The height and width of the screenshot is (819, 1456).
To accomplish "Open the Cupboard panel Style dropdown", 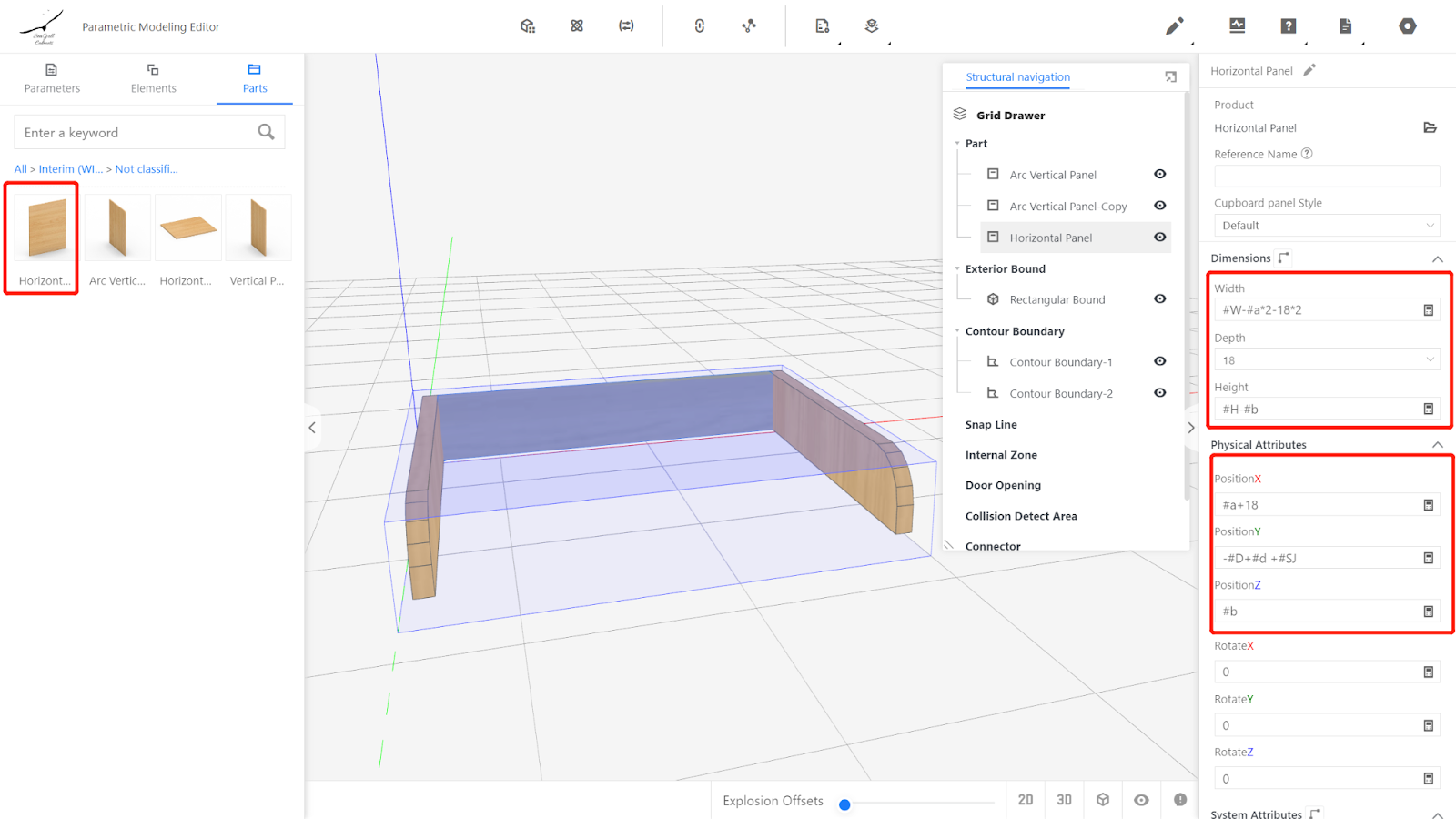I will [1326, 226].
